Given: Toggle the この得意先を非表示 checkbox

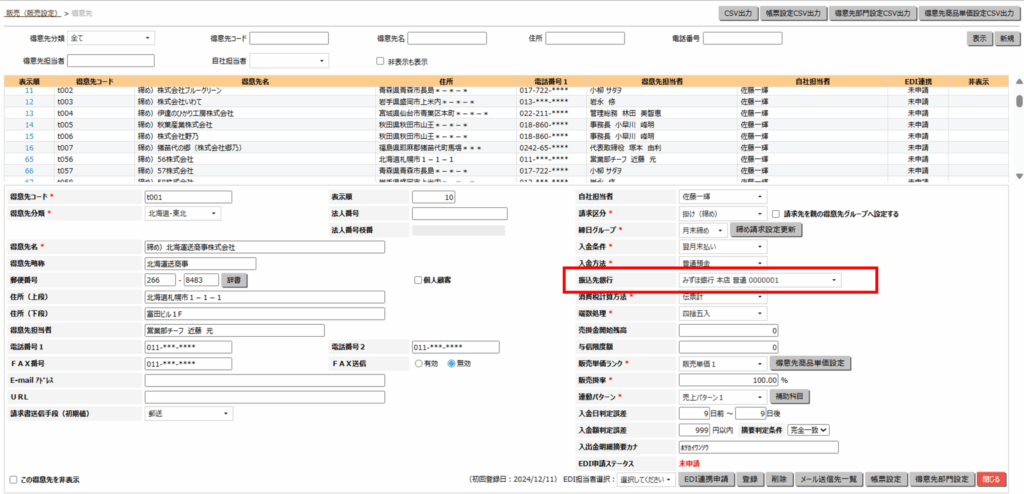Looking at the screenshot, I should [13, 479].
